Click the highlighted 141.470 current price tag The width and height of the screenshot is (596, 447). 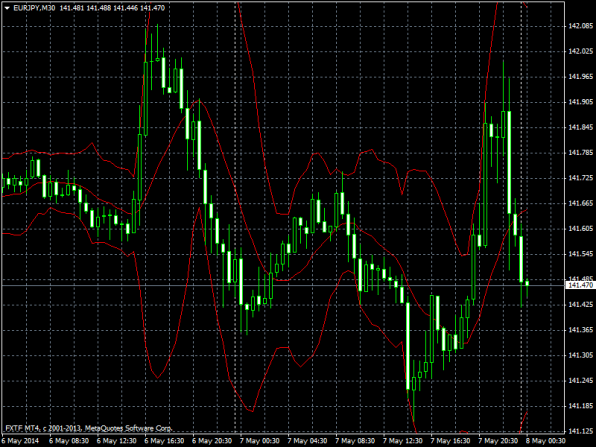580,285
